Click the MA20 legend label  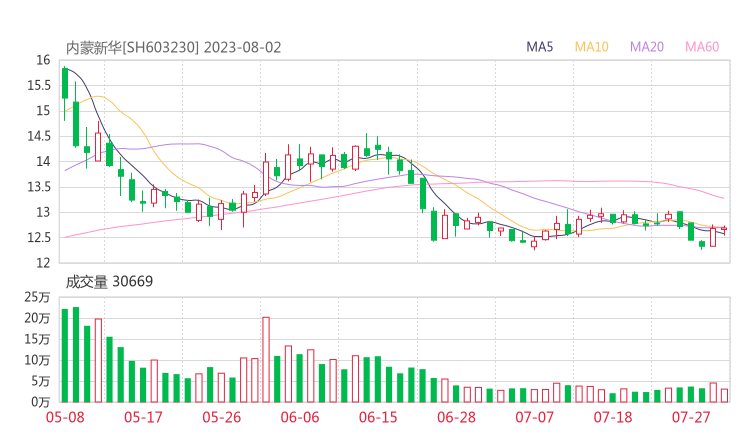coord(647,47)
